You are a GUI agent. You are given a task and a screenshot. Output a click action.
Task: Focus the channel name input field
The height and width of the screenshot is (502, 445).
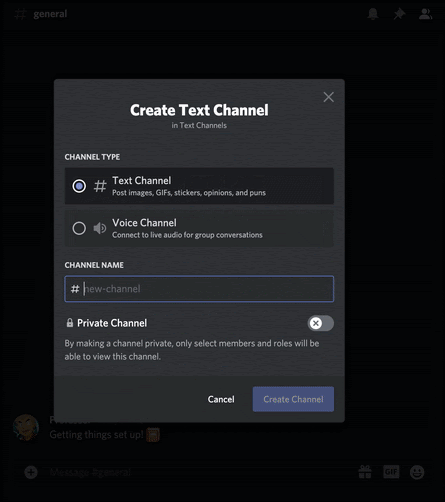tap(199, 289)
